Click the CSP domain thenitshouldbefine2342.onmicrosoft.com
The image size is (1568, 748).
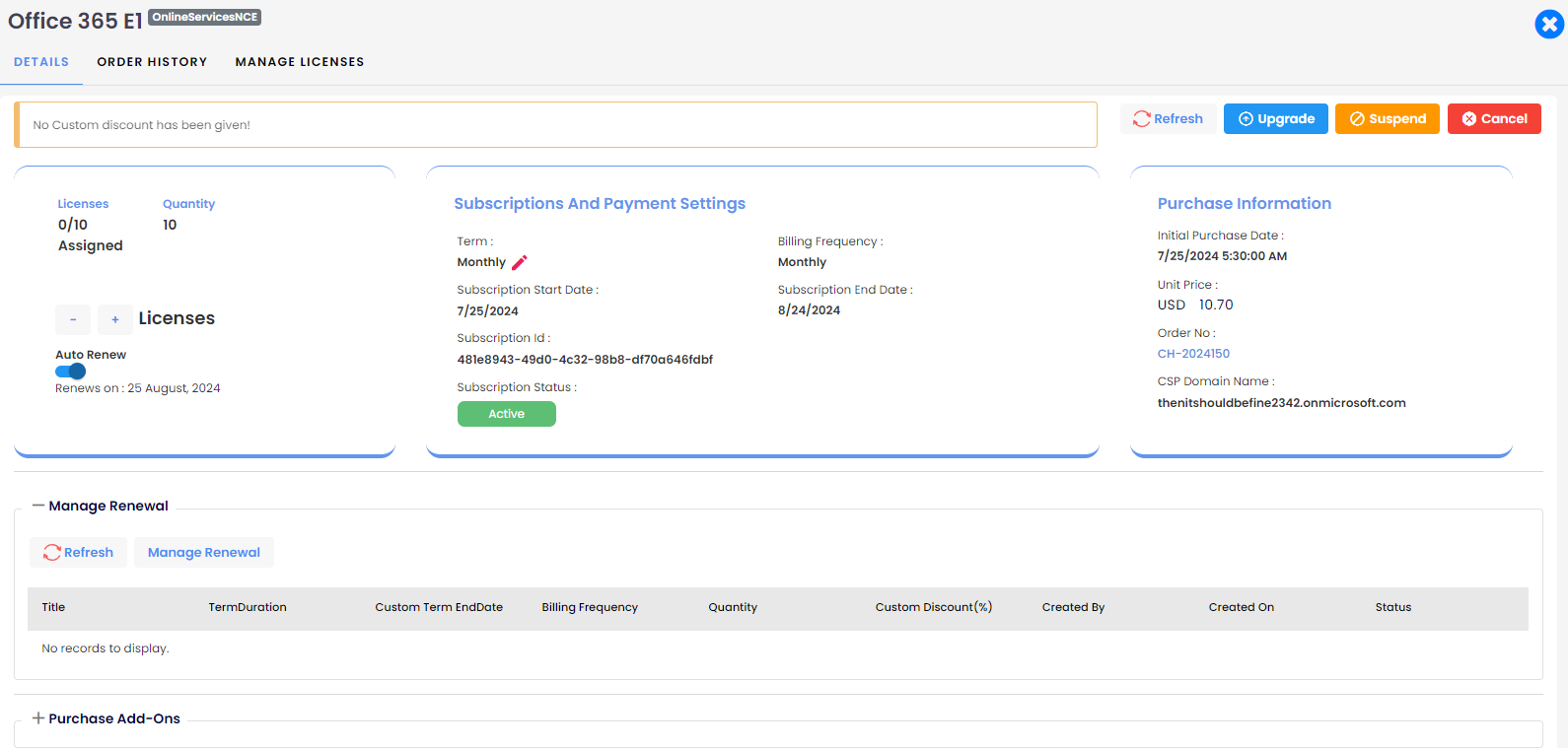tap(1282, 403)
